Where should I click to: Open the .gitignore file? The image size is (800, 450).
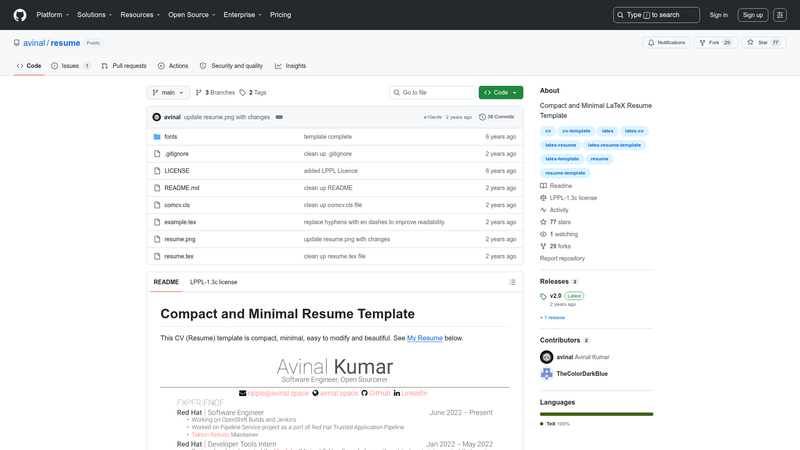(x=177, y=154)
